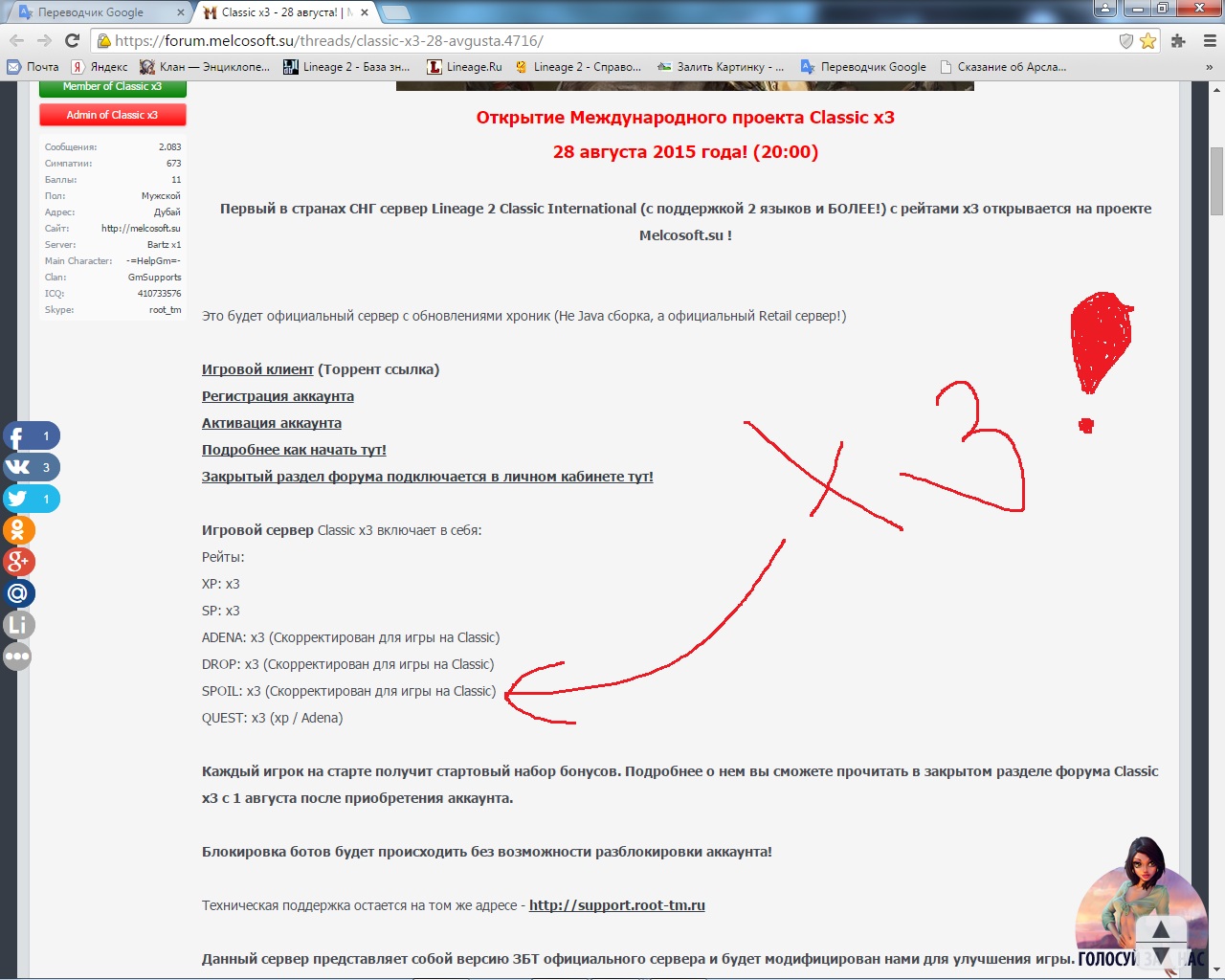The height and width of the screenshot is (980, 1225).
Task: Click the main character -=HelpGm=-
Action: 153,261
